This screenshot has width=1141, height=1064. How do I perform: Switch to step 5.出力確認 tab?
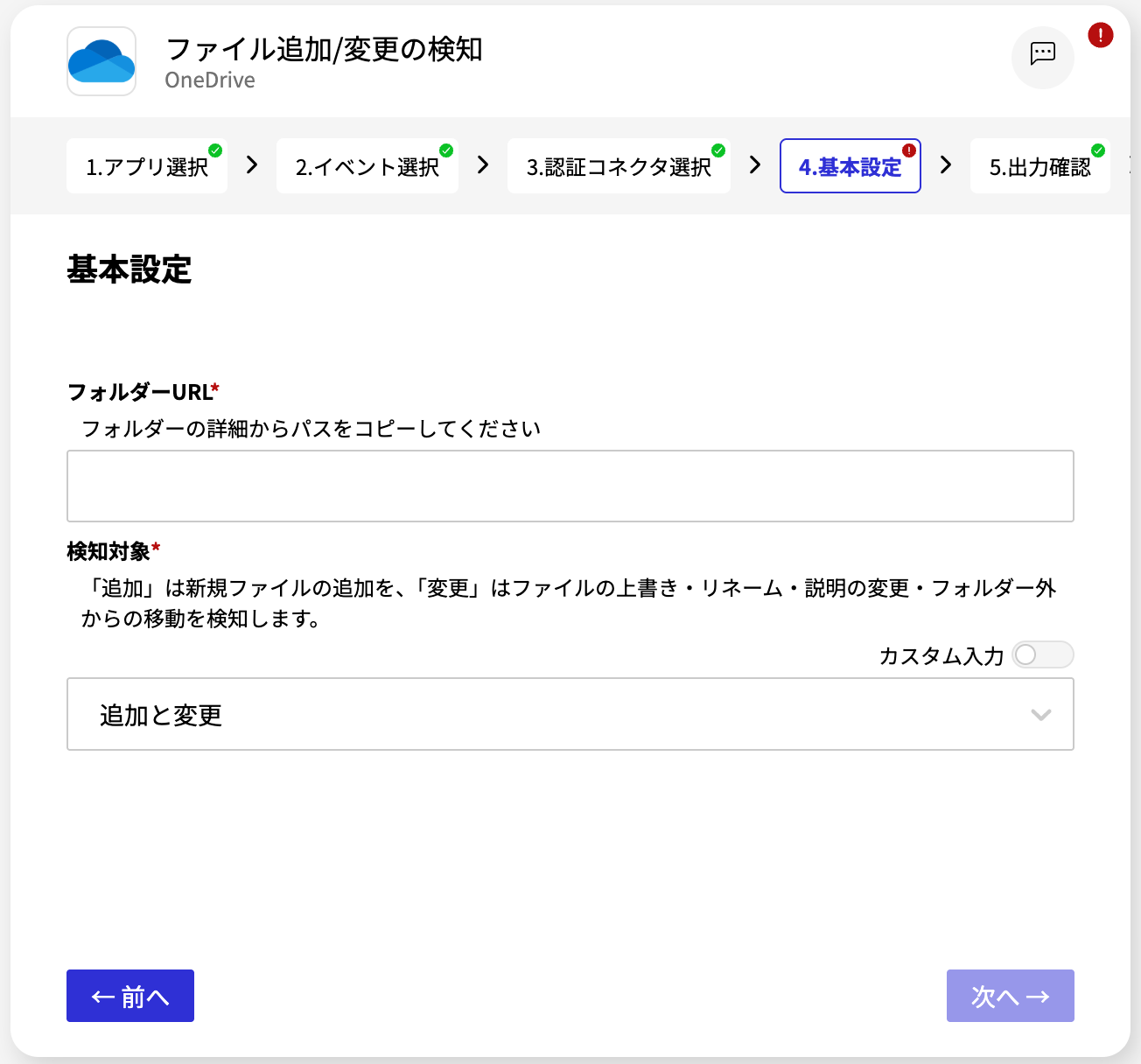click(x=1040, y=165)
